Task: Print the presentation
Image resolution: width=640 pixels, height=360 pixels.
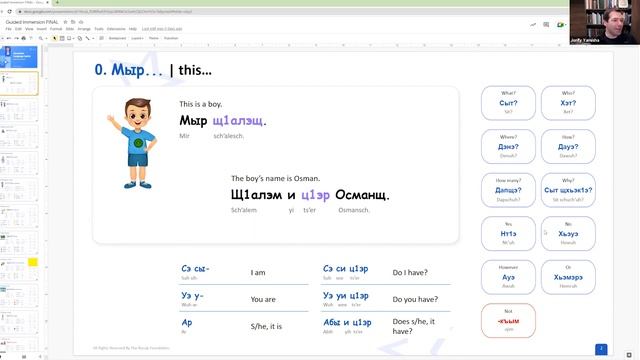Action: (x=24, y=38)
